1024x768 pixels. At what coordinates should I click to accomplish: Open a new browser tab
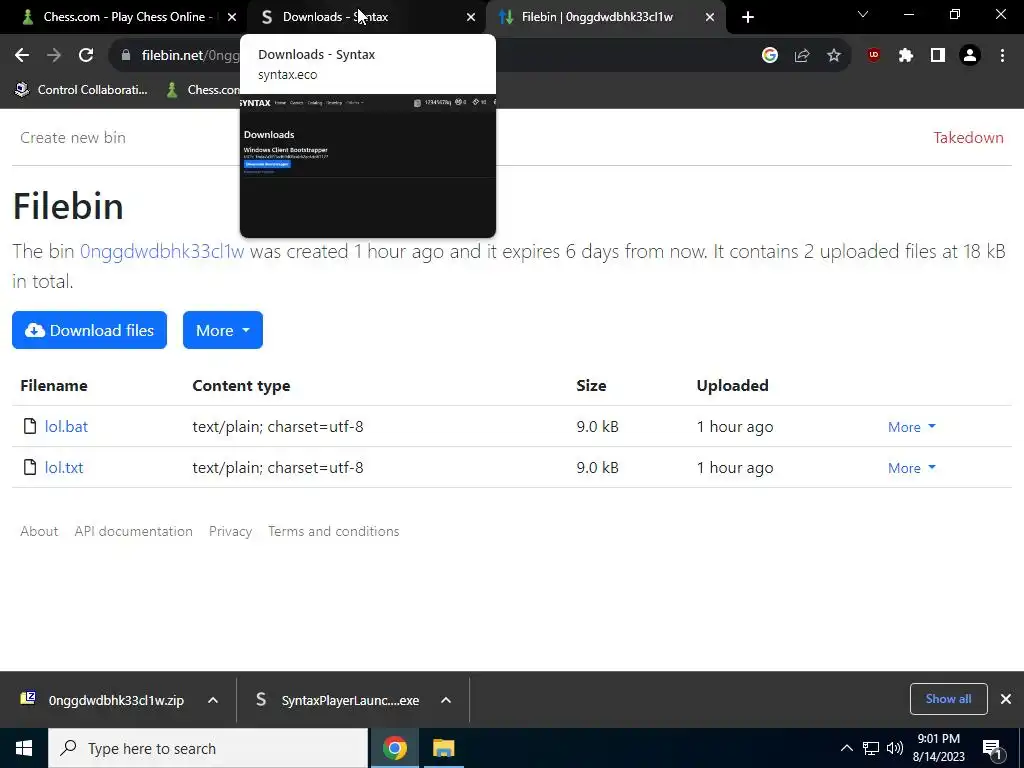coord(748,17)
